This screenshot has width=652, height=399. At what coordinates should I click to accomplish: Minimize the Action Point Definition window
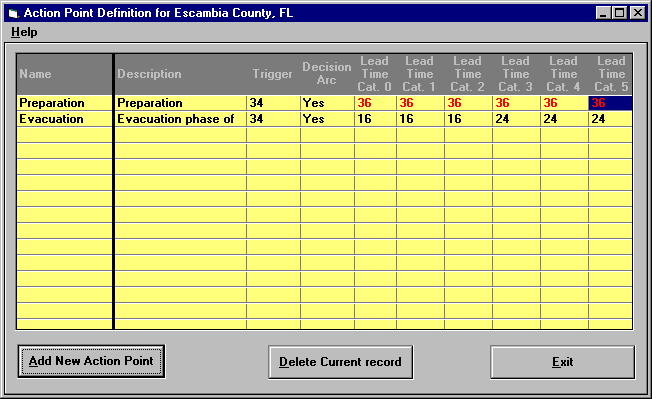(603, 13)
